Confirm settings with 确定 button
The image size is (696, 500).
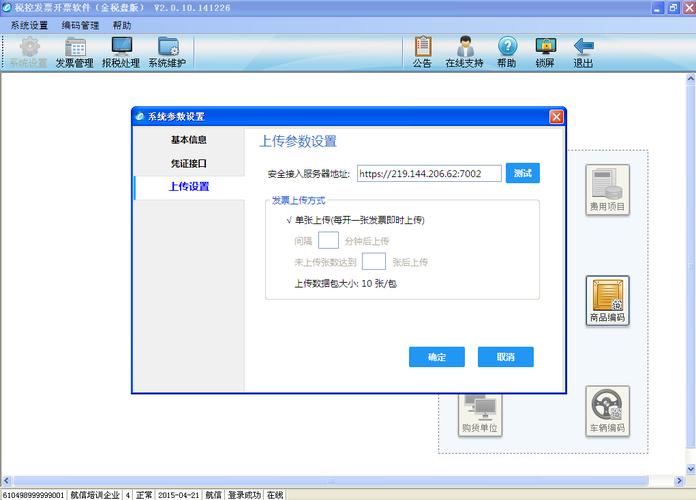437,357
